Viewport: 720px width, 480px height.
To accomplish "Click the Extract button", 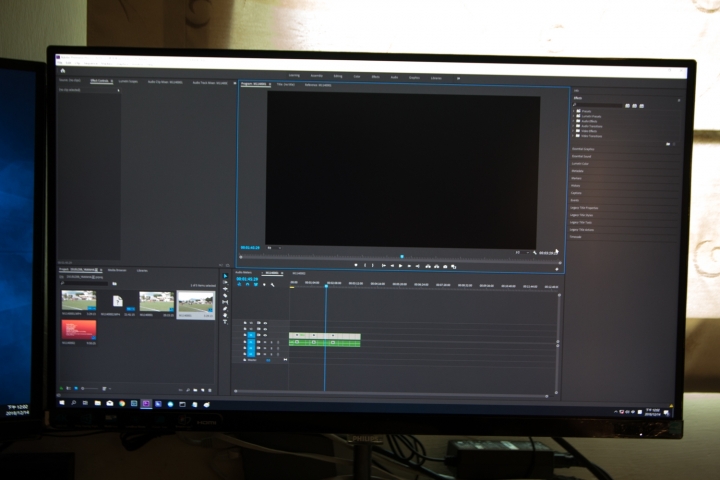I will tap(436, 266).
